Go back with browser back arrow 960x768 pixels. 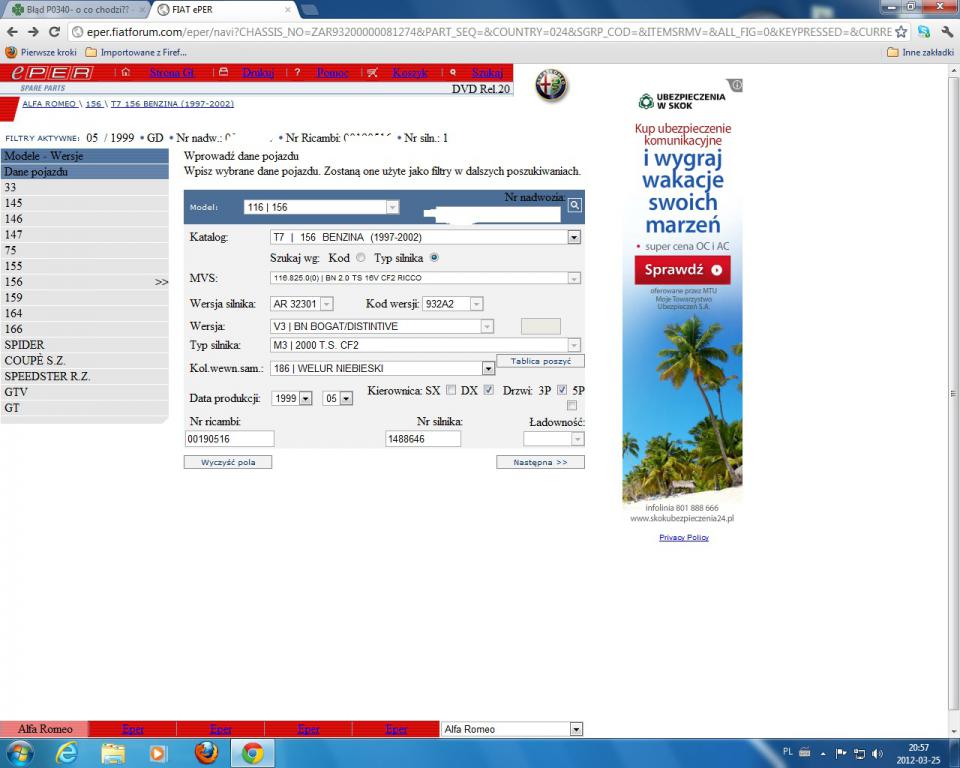[12, 32]
